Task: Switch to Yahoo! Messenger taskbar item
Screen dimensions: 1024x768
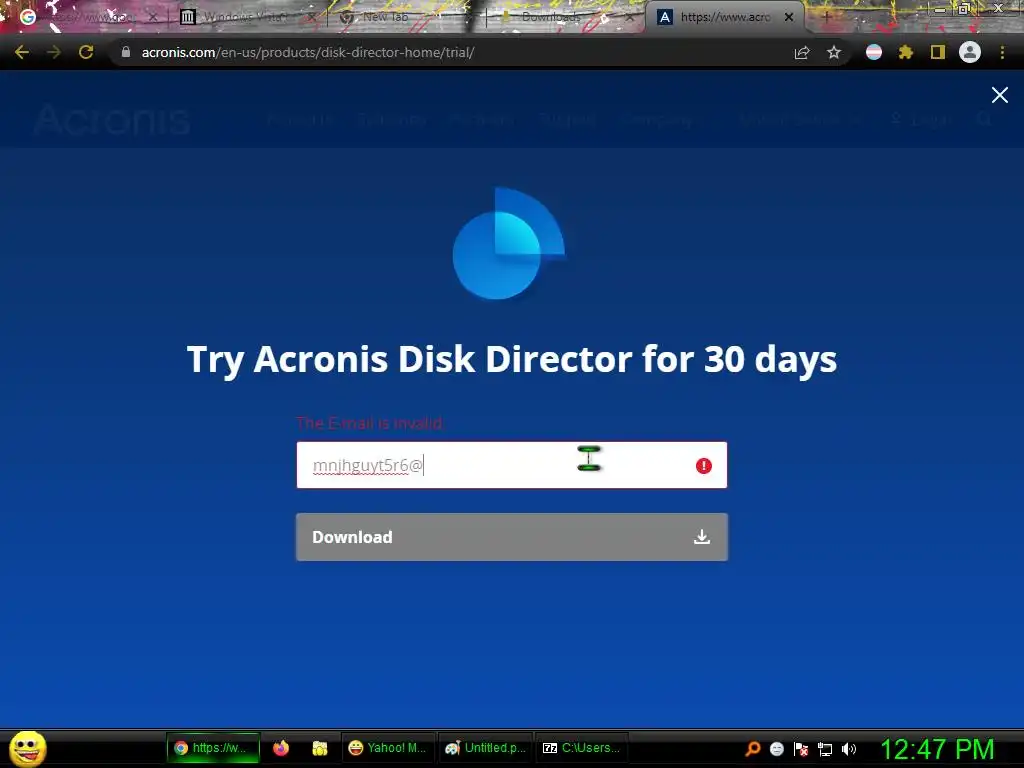Action: point(387,748)
